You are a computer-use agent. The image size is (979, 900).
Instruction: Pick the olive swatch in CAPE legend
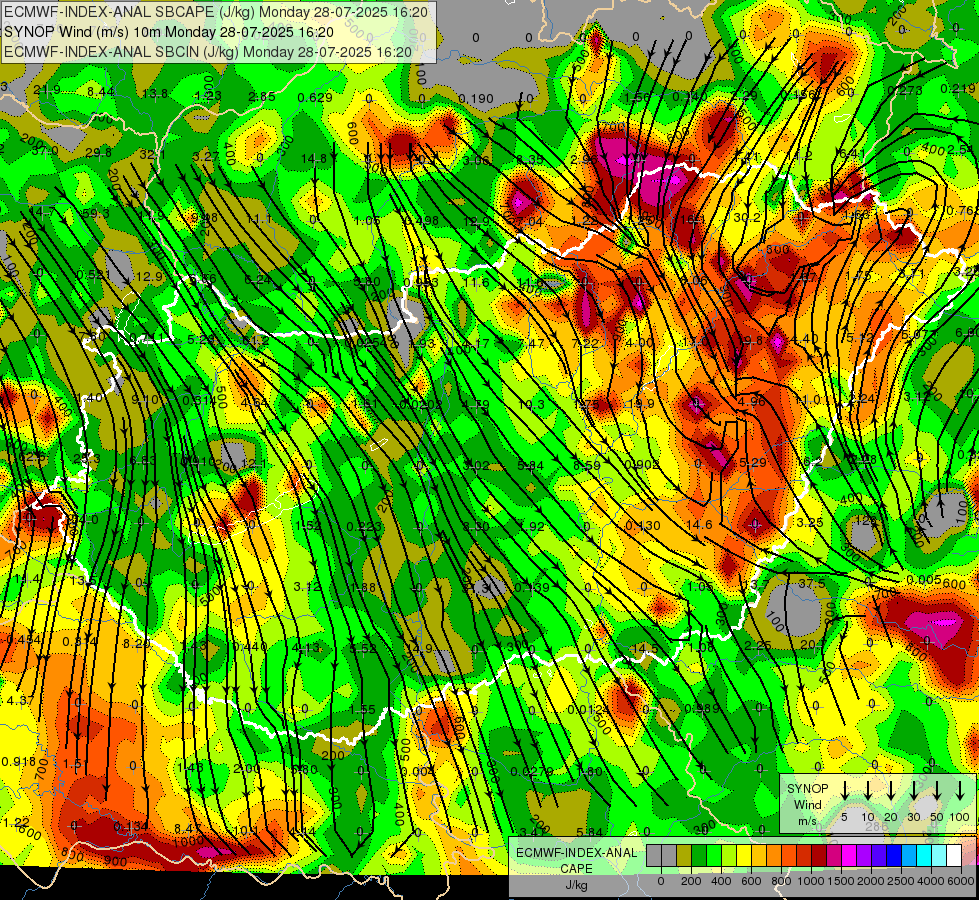[x=684, y=856]
